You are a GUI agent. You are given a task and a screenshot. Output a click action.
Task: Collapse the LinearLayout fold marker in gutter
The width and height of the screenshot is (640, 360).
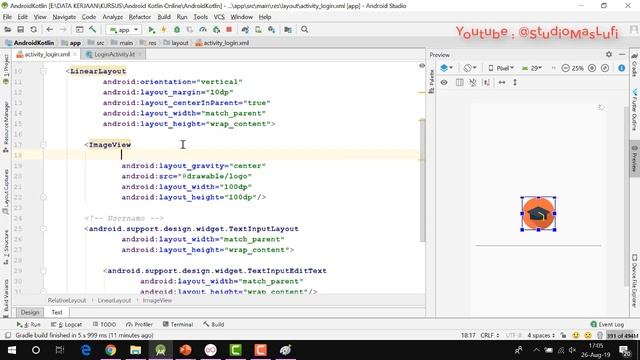point(43,71)
